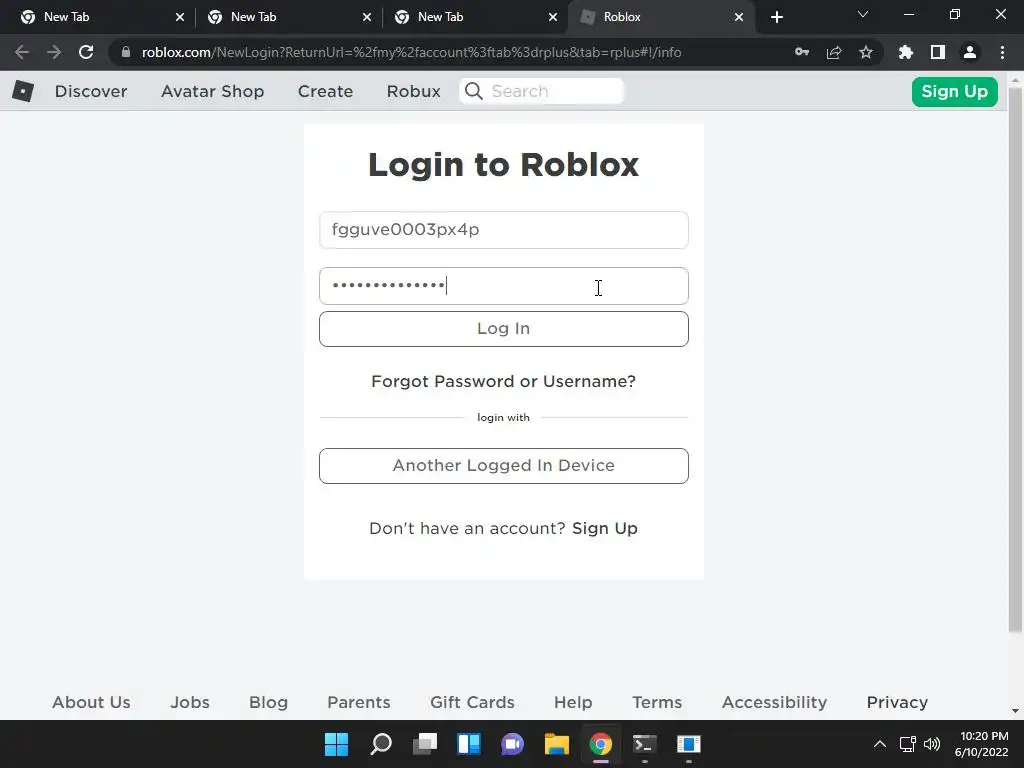Click the password input field

click(504, 286)
